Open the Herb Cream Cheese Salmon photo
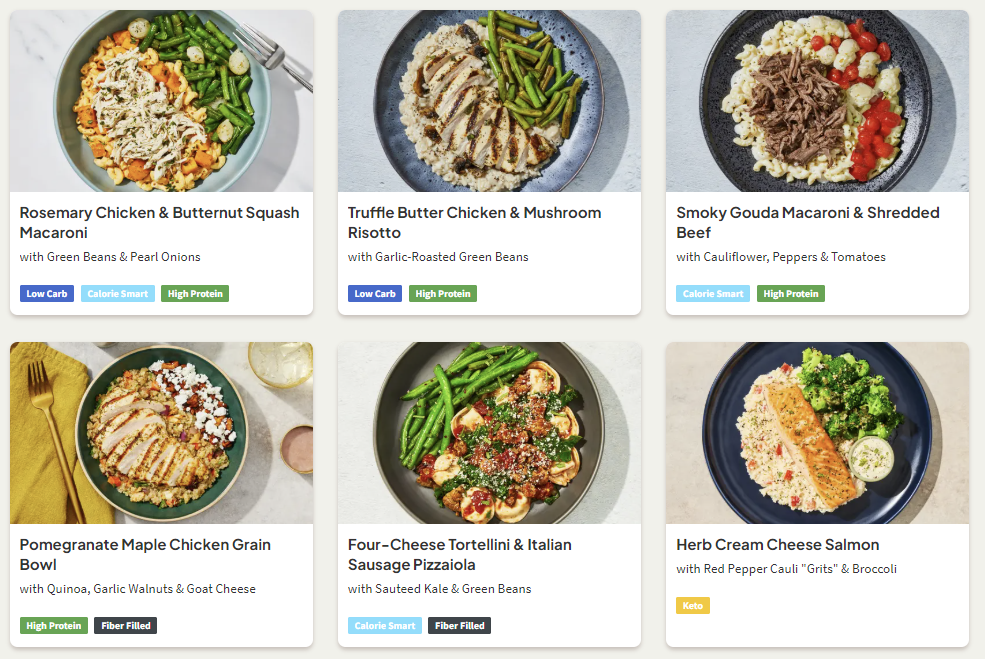985x659 pixels. pyautogui.click(x=817, y=433)
